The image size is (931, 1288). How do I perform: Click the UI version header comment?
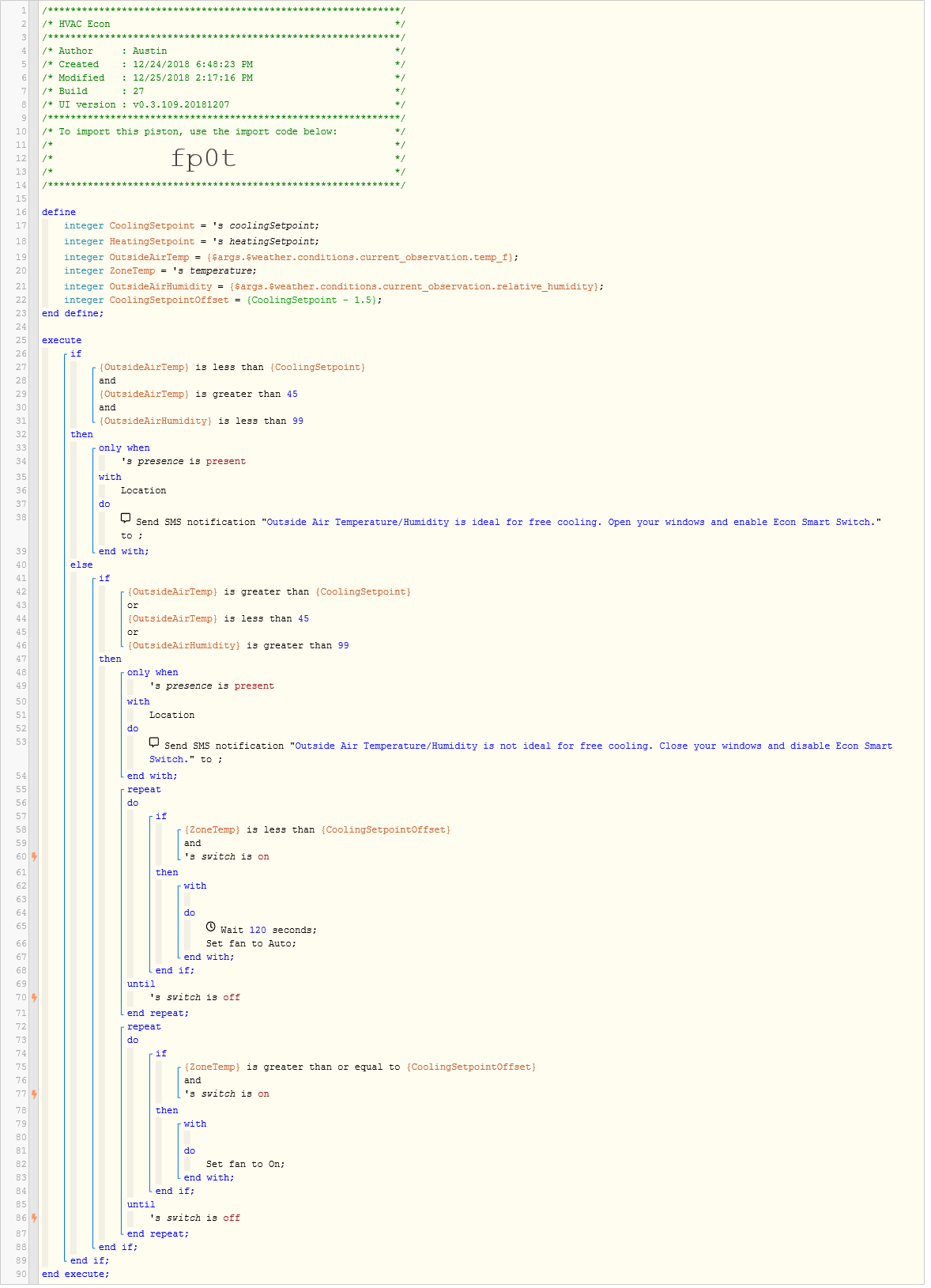pyautogui.click(x=136, y=104)
